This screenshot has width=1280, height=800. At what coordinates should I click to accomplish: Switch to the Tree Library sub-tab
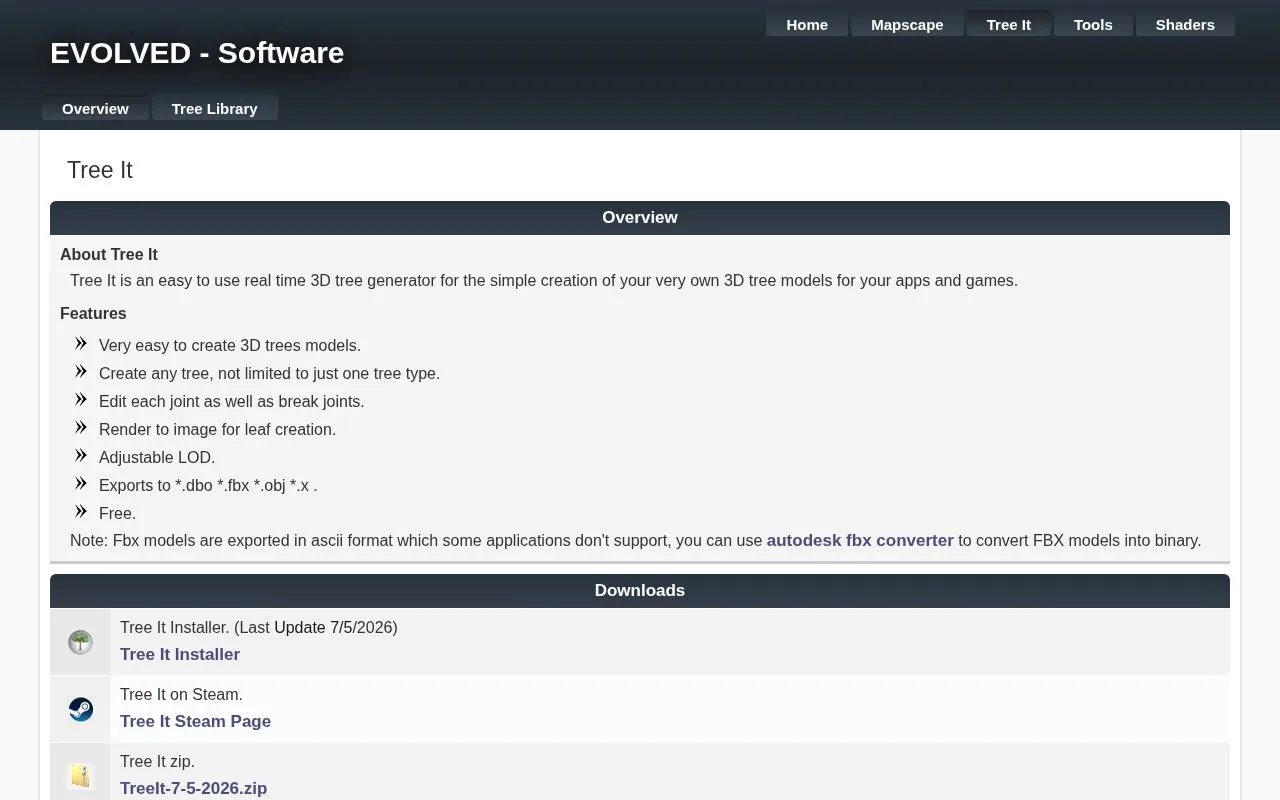[x=214, y=108]
